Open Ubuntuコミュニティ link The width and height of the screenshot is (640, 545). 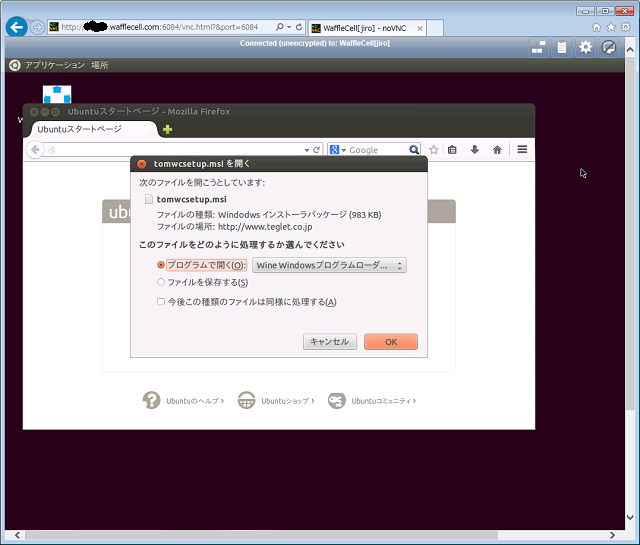coord(384,401)
